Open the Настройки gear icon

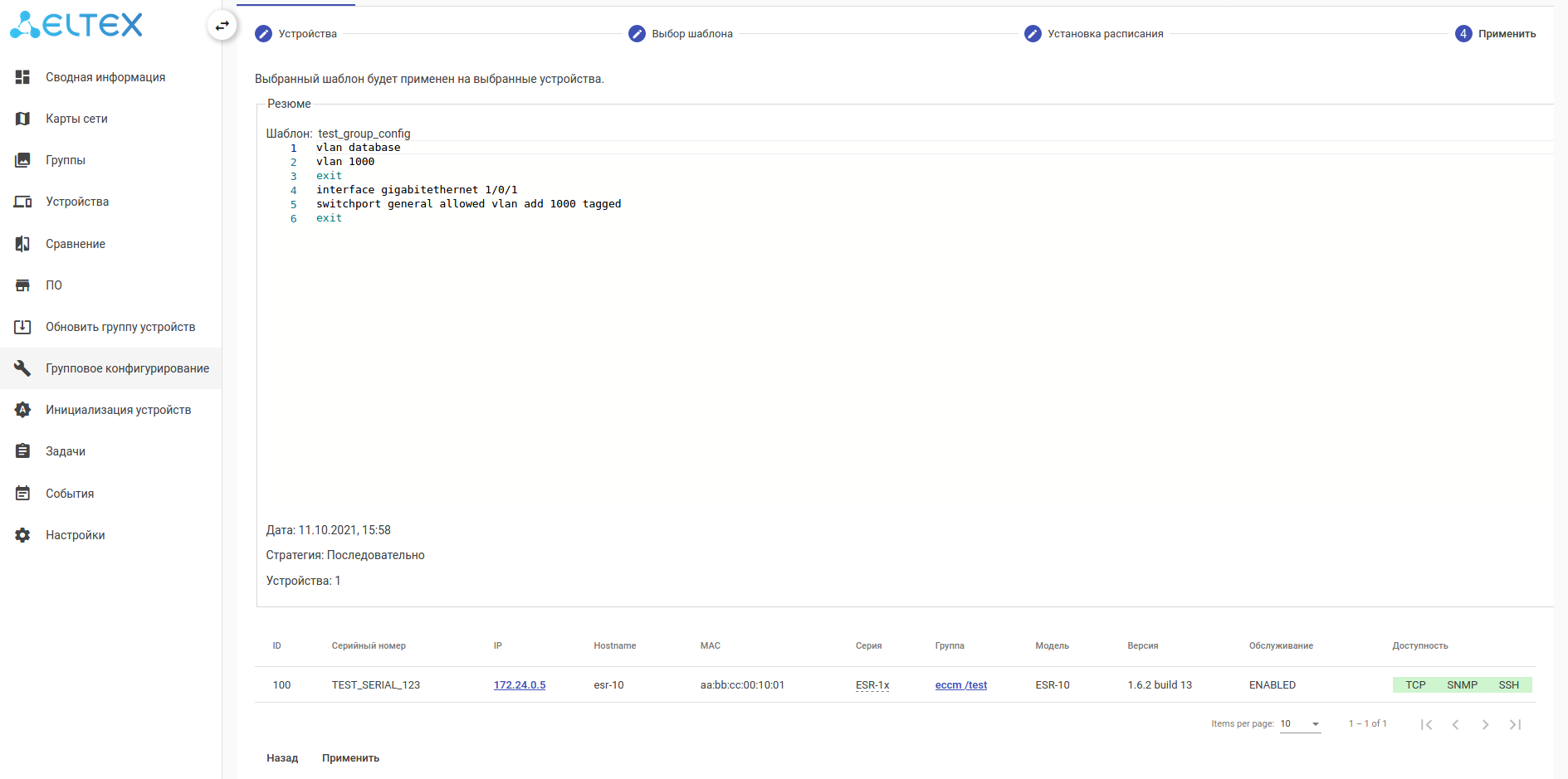(22, 535)
